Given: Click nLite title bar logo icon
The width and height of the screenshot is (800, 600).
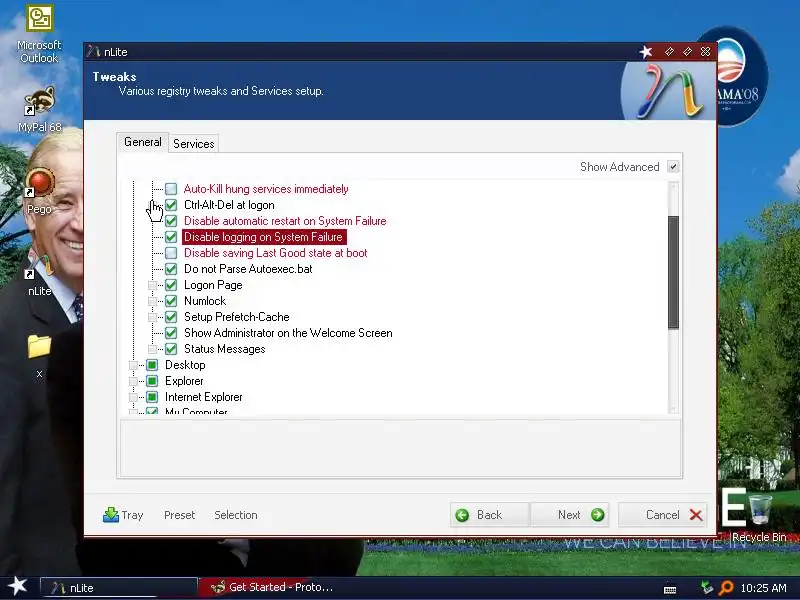Looking at the screenshot, I should point(93,51).
